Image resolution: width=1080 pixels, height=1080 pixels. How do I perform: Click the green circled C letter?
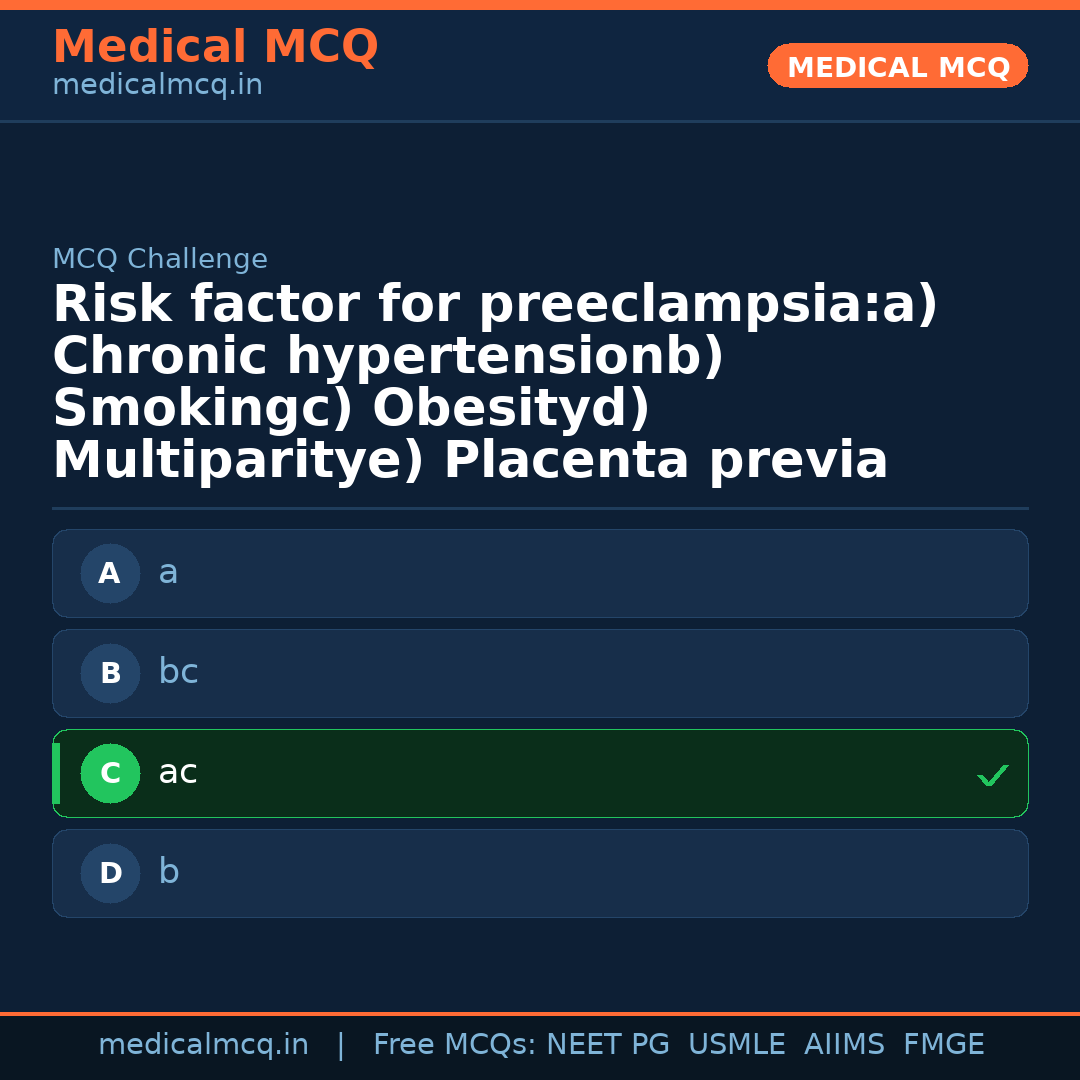pos(110,774)
